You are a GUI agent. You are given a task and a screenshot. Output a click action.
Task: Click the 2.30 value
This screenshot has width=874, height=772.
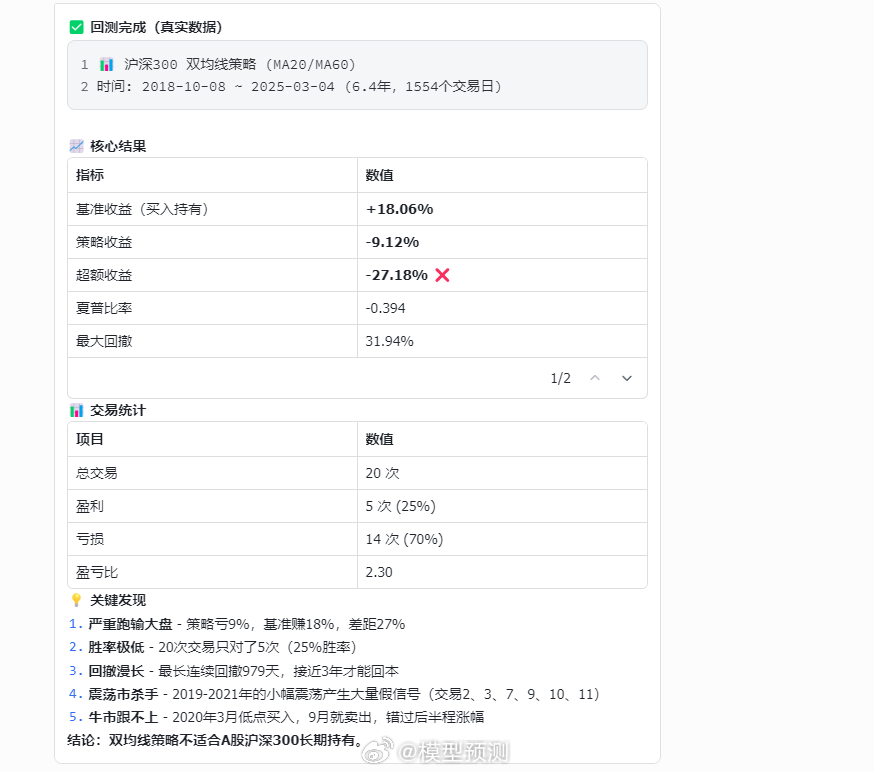tap(379, 572)
